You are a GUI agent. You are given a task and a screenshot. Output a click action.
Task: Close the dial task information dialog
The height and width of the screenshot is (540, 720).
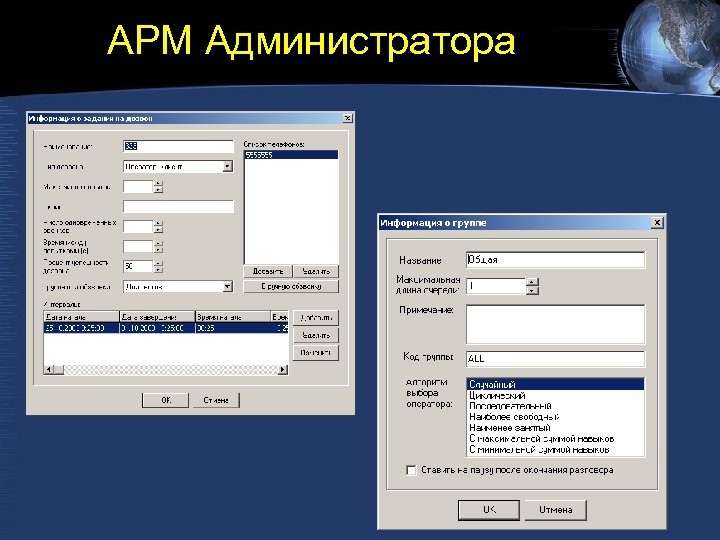[348, 118]
